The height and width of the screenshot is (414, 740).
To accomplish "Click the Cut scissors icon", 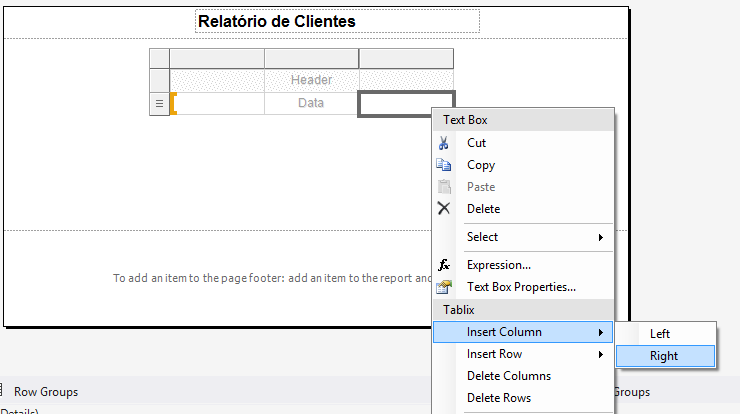I will (x=444, y=143).
